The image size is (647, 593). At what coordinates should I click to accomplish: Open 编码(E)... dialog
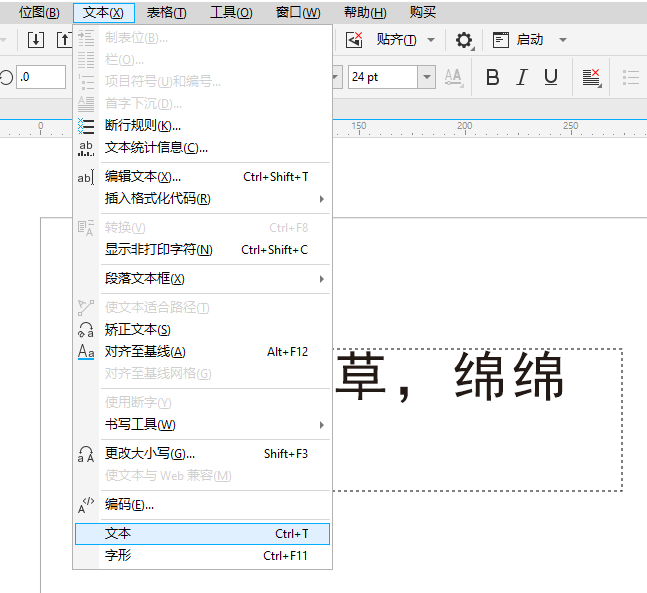pos(203,505)
